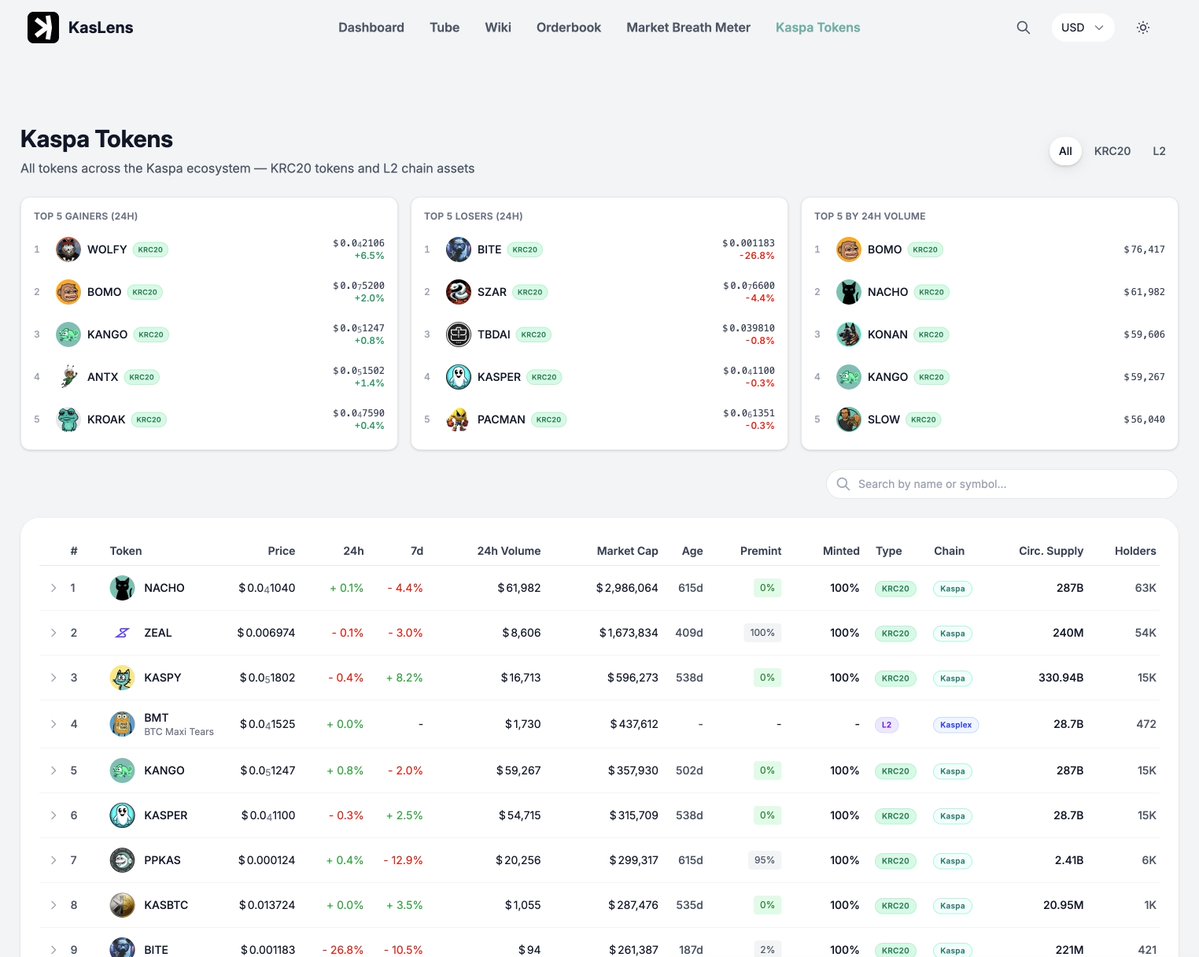Viewport: 1199px width, 957px height.
Task: Open the Tube nav item
Action: click(x=444, y=28)
